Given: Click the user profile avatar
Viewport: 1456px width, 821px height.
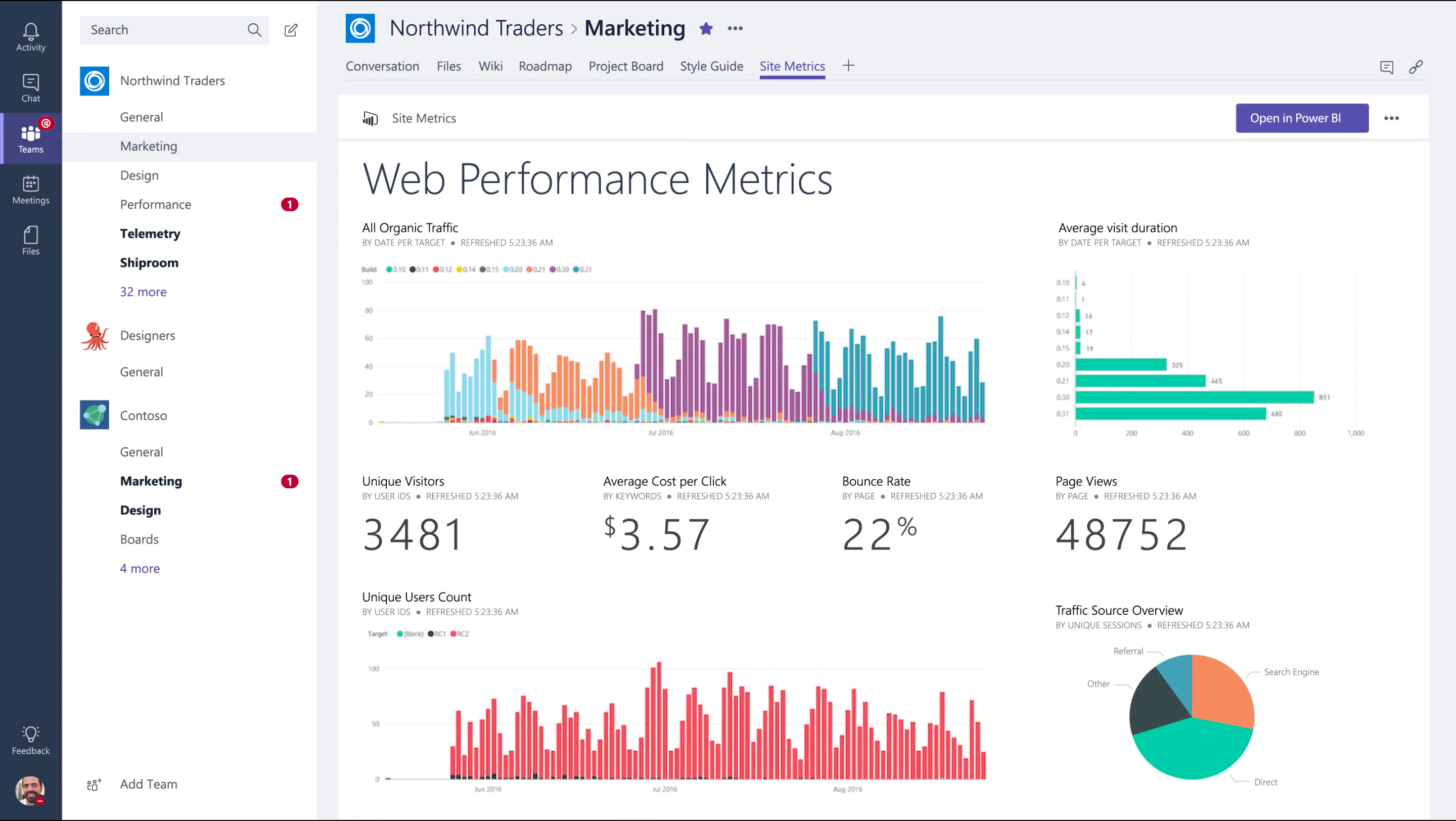Looking at the screenshot, I should tap(30, 790).
